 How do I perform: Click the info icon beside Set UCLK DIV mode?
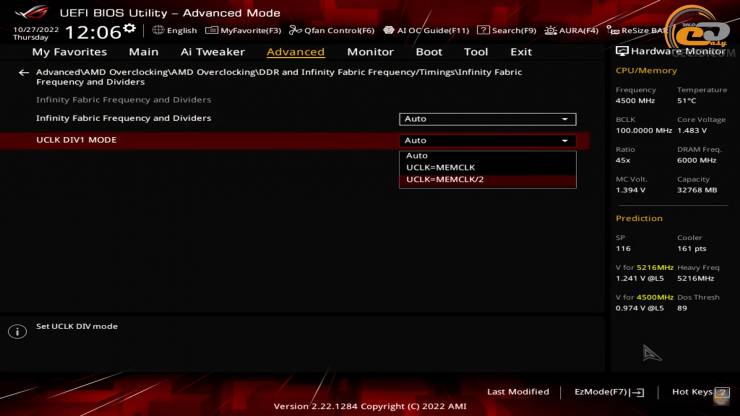point(17,331)
